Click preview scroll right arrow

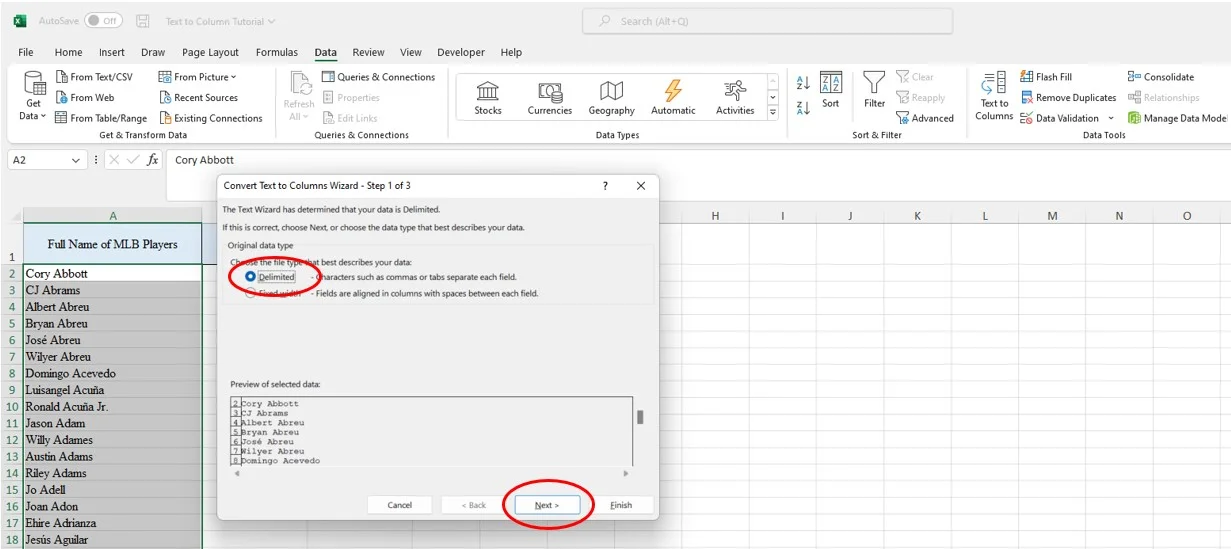(627, 473)
